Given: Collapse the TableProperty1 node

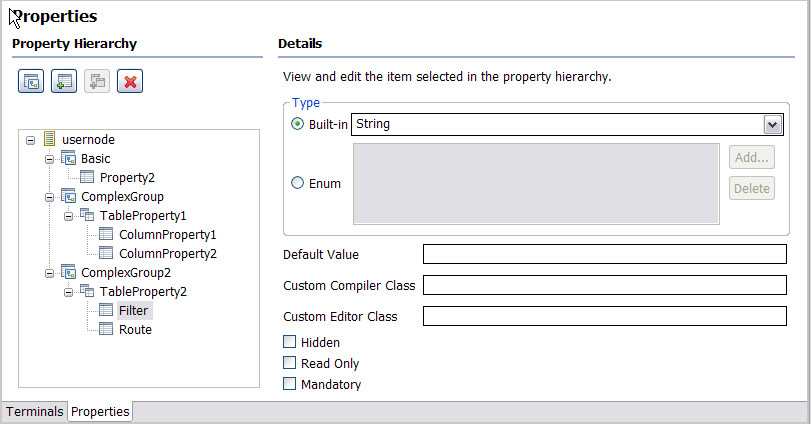Looking at the screenshot, I should [x=68, y=216].
